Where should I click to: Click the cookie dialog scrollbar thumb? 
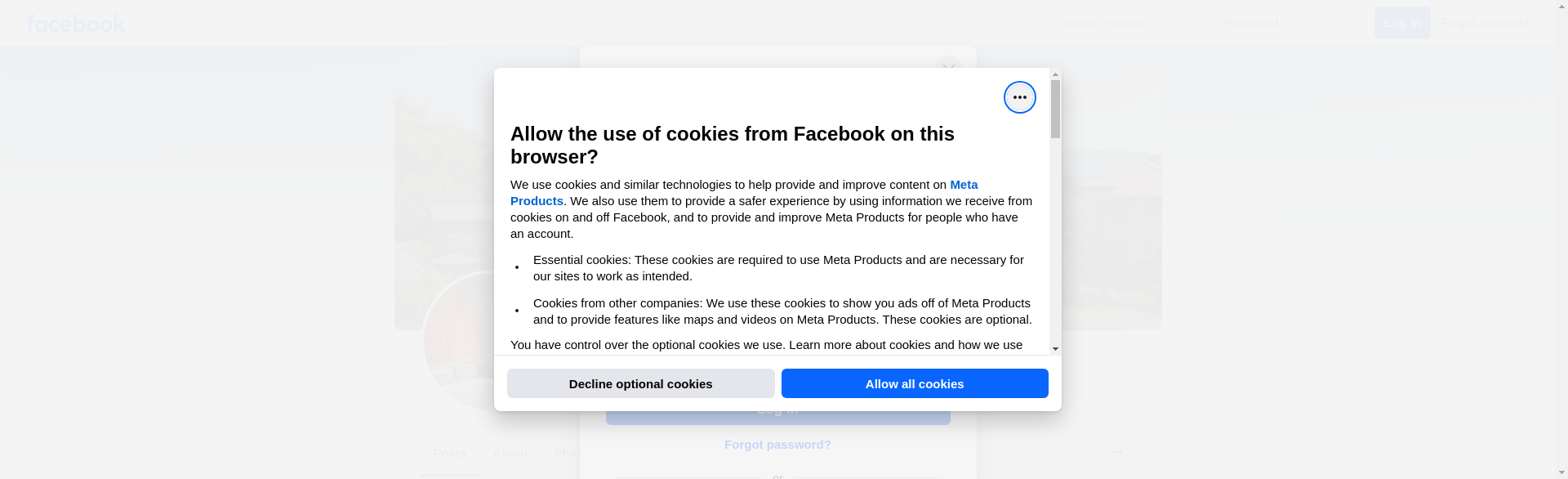click(1055, 109)
